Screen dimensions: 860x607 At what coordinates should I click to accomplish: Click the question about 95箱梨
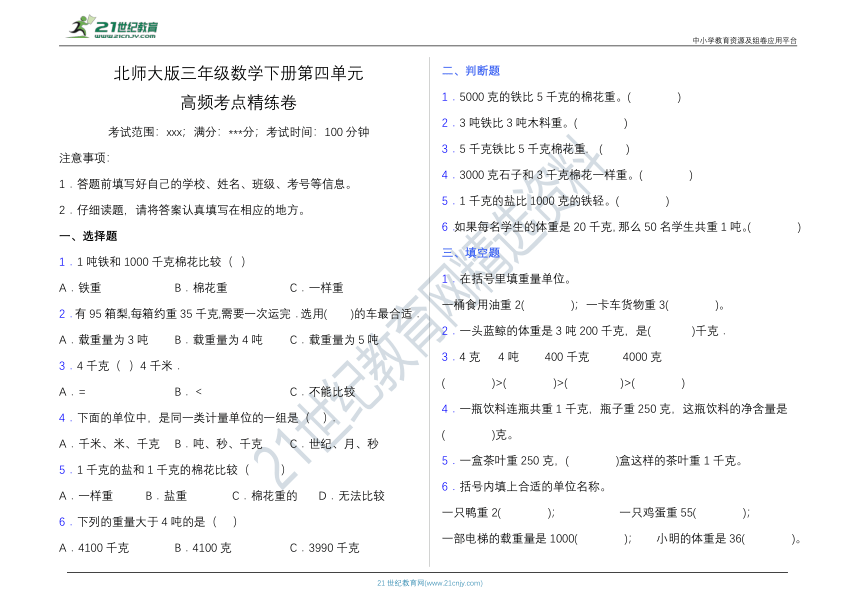tap(239, 314)
